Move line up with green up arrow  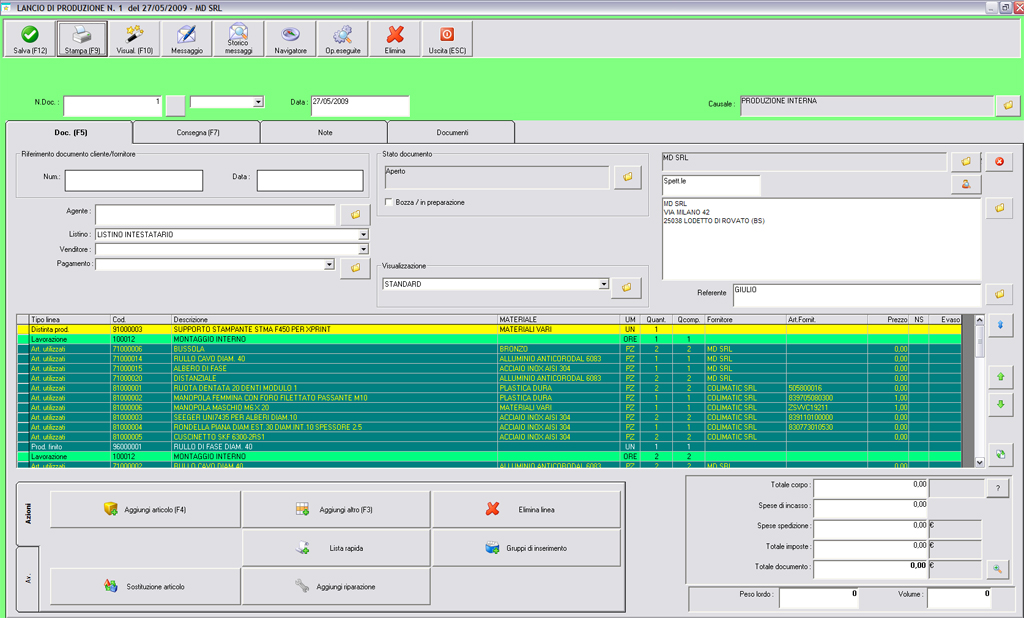1000,376
